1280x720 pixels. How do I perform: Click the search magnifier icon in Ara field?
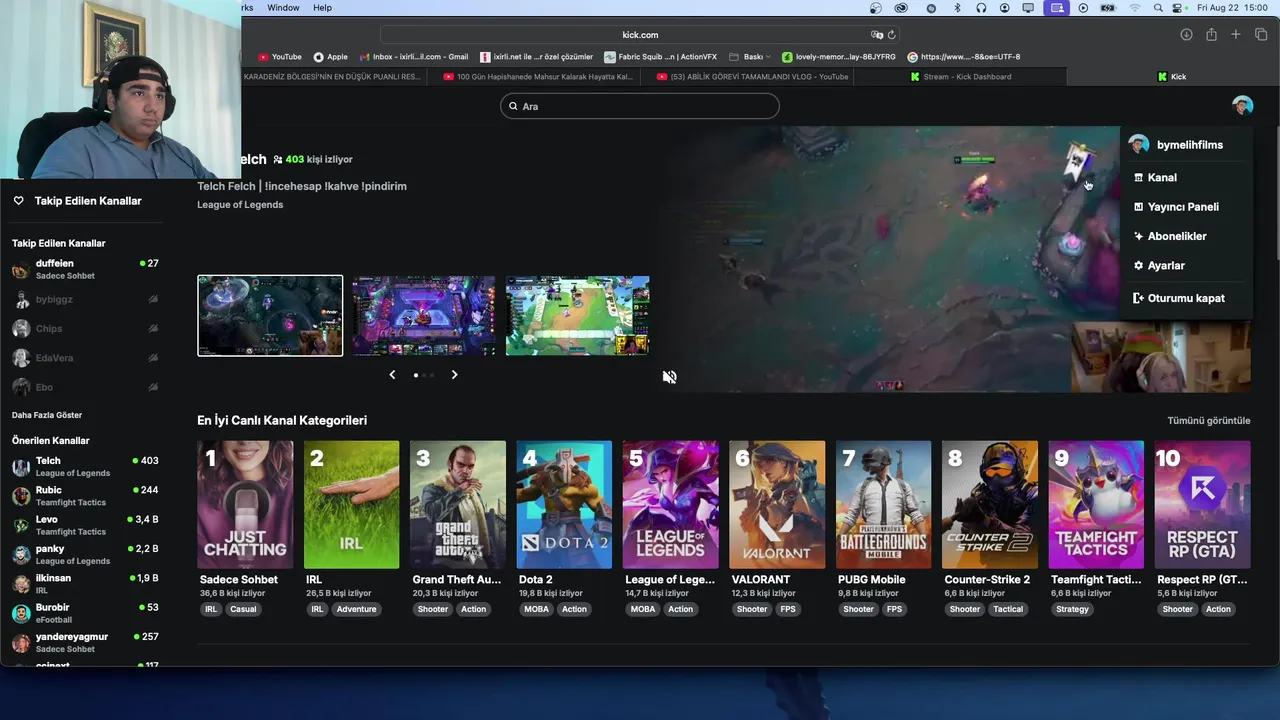pos(514,106)
